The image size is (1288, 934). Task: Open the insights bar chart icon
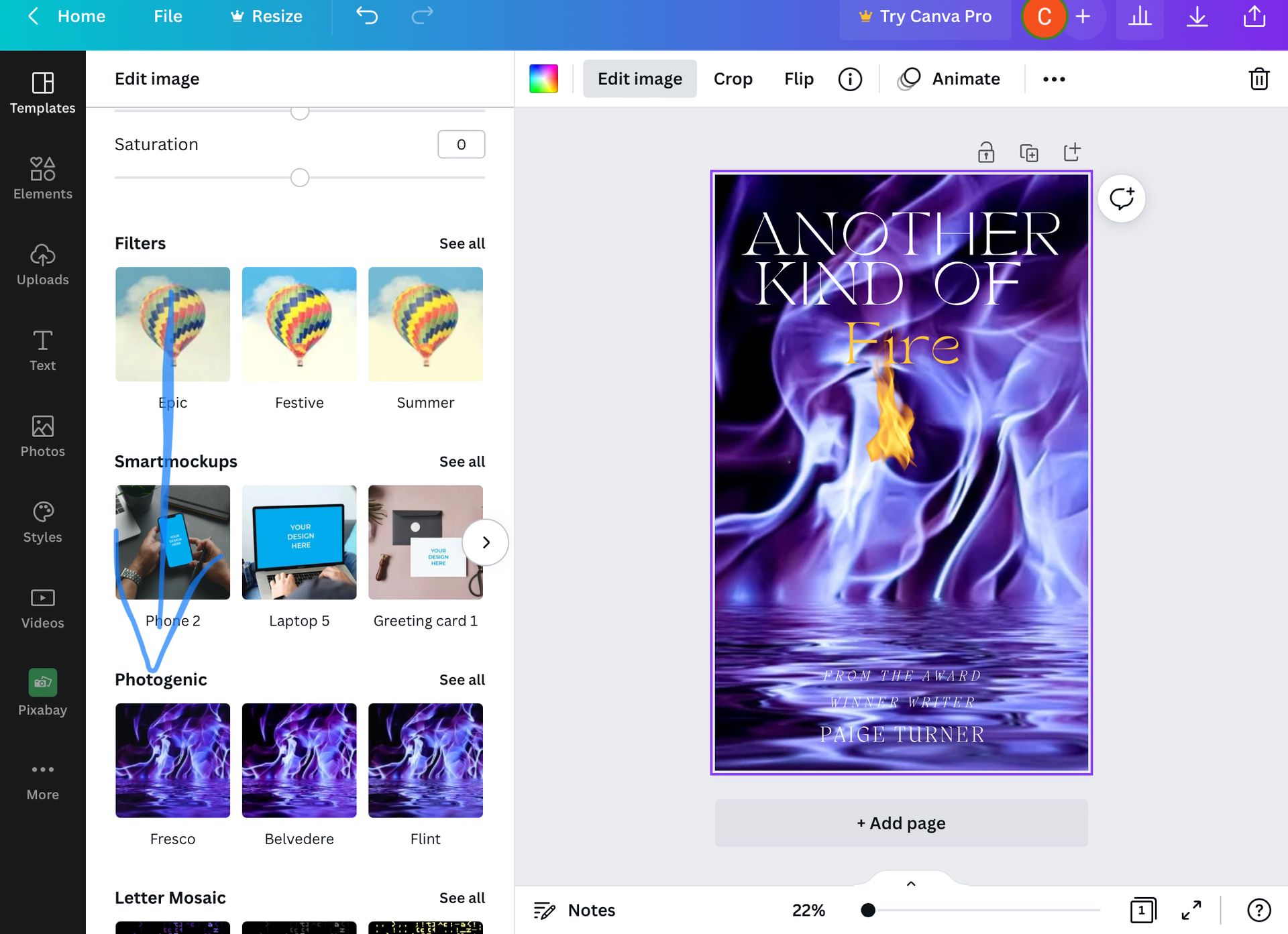click(x=1140, y=17)
